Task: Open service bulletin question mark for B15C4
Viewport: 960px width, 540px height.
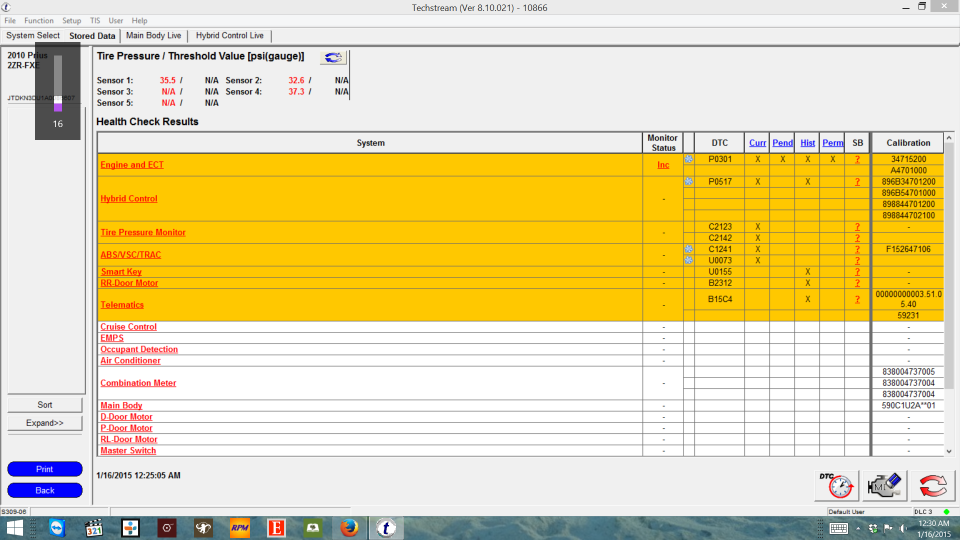Action: (857, 299)
